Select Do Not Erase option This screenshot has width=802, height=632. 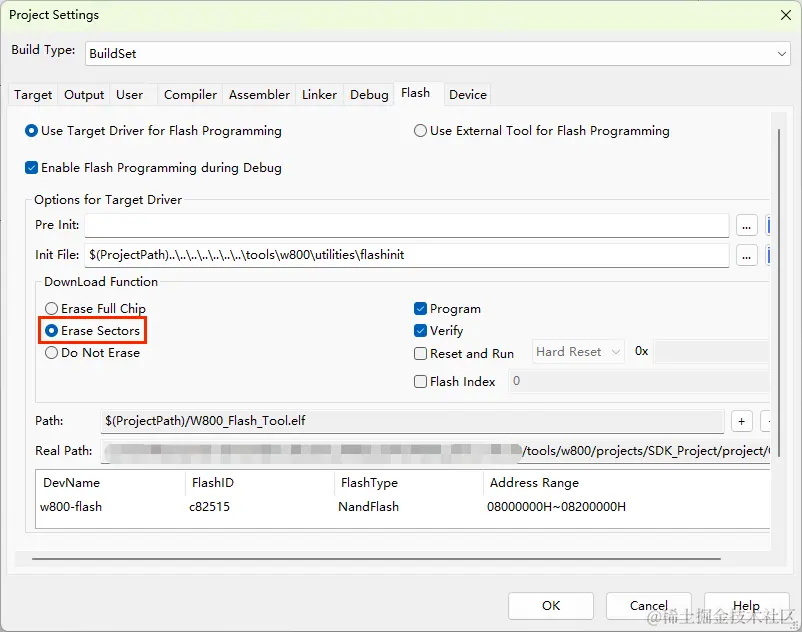(93, 353)
